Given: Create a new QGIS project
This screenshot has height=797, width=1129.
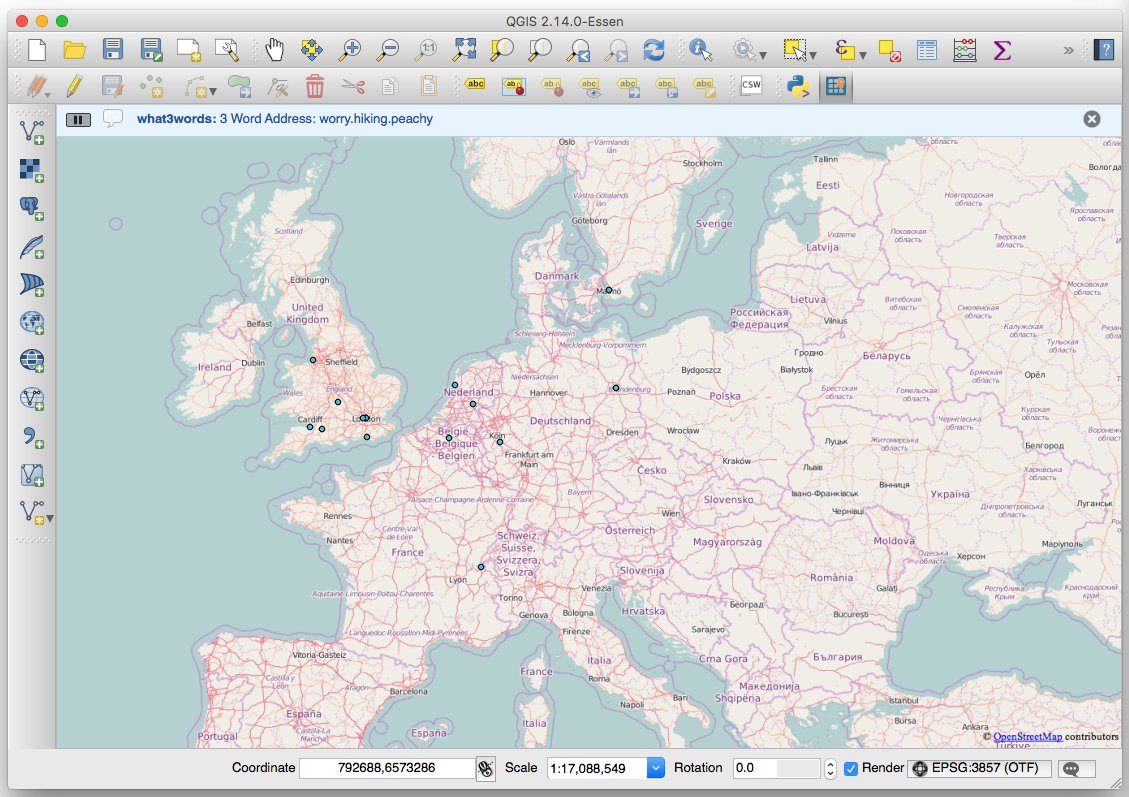Looking at the screenshot, I should pyautogui.click(x=36, y=50).
